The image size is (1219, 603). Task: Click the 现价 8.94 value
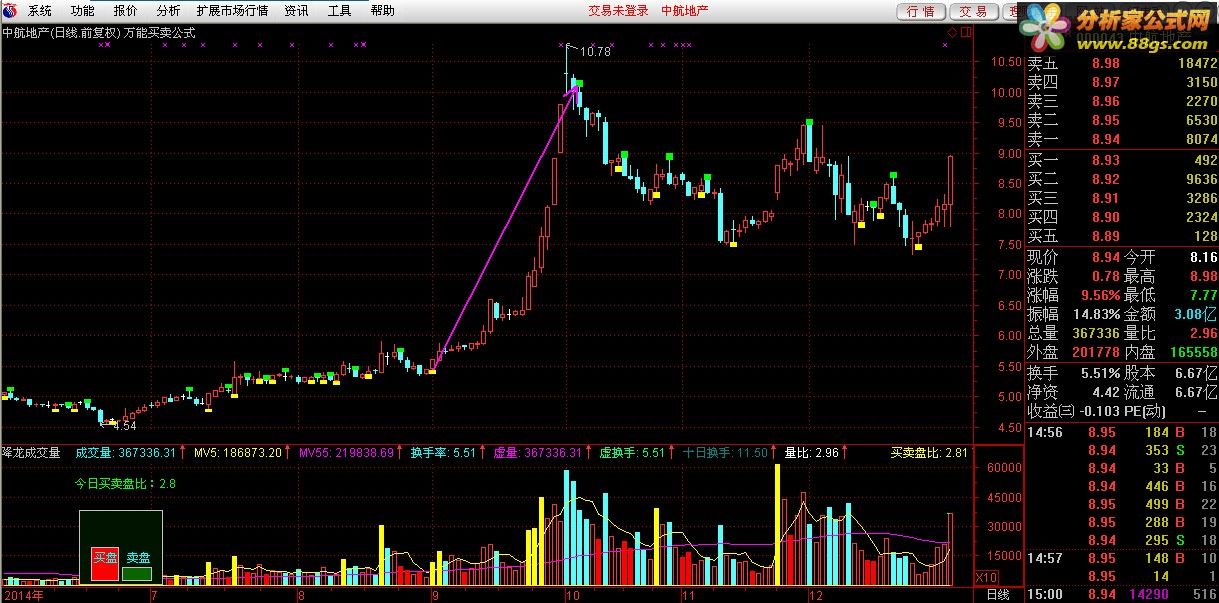(x=1105, y=257)
